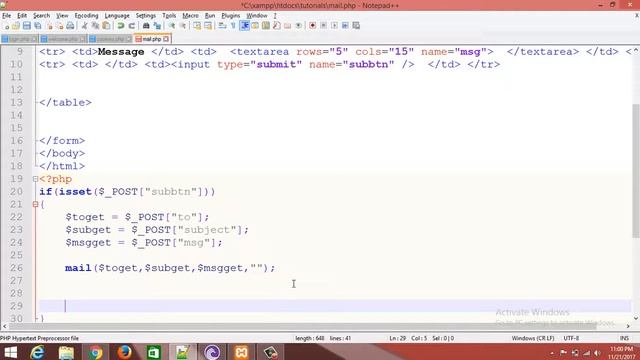This screenshot has width=640, height=360.
Task: Click the Copy toolbar icon
Action: [95, 26]
